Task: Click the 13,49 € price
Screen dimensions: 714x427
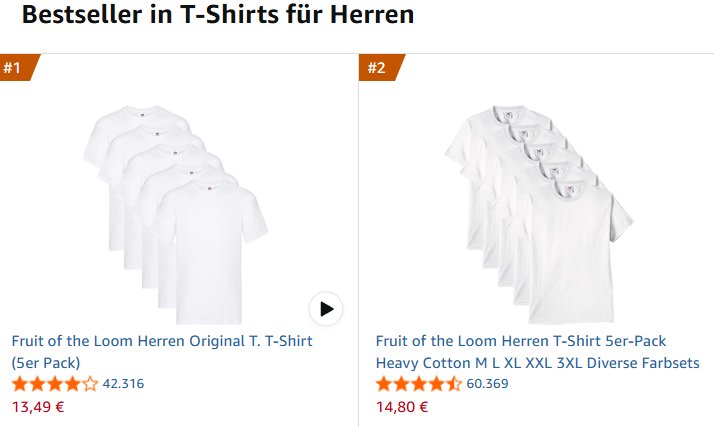Action: click(x=38, y=407)
